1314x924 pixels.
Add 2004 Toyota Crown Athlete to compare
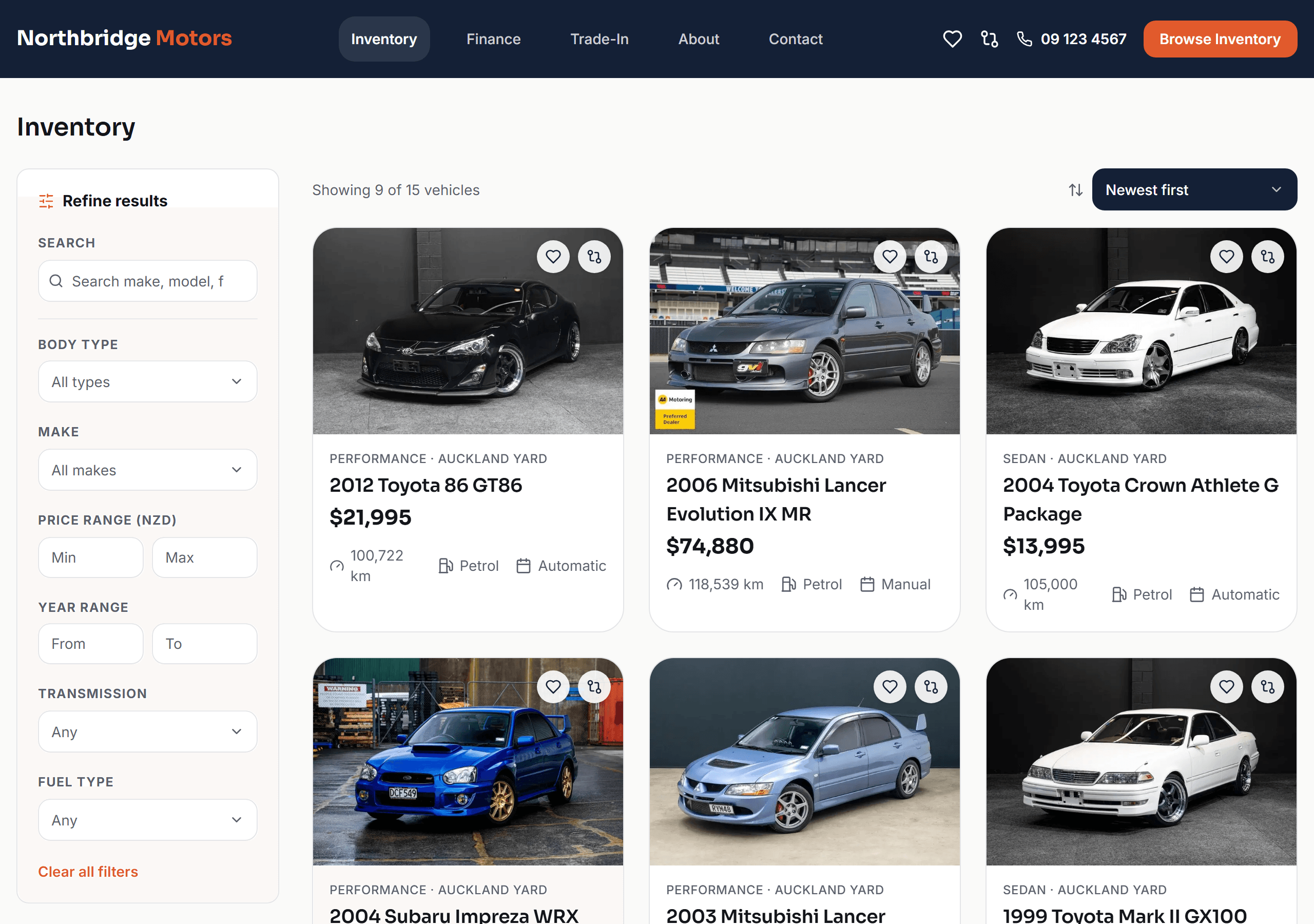click(x=1268, y=257)
